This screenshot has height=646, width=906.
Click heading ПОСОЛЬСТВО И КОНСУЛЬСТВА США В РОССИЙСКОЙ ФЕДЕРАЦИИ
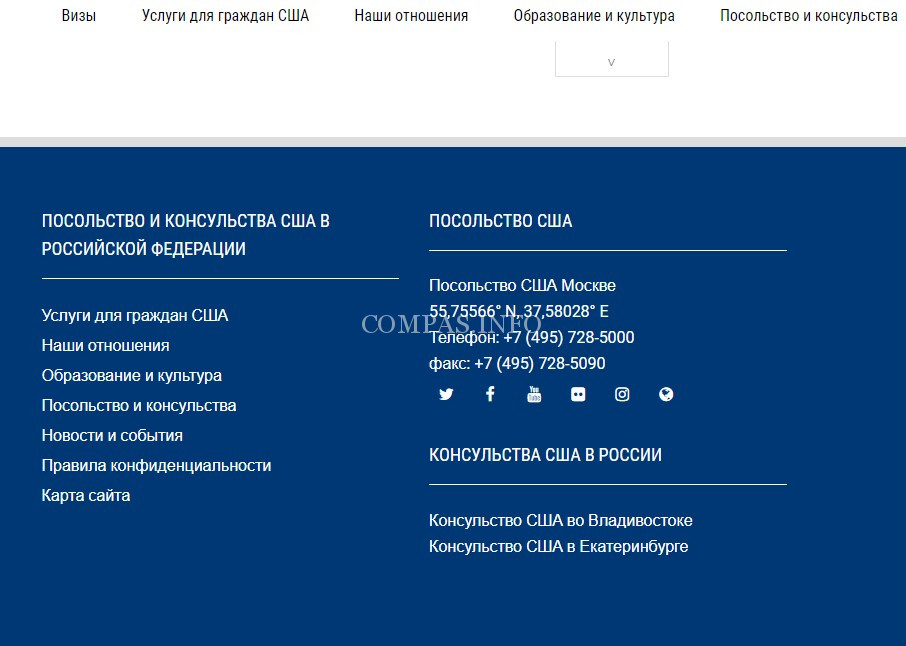[185, 235]
